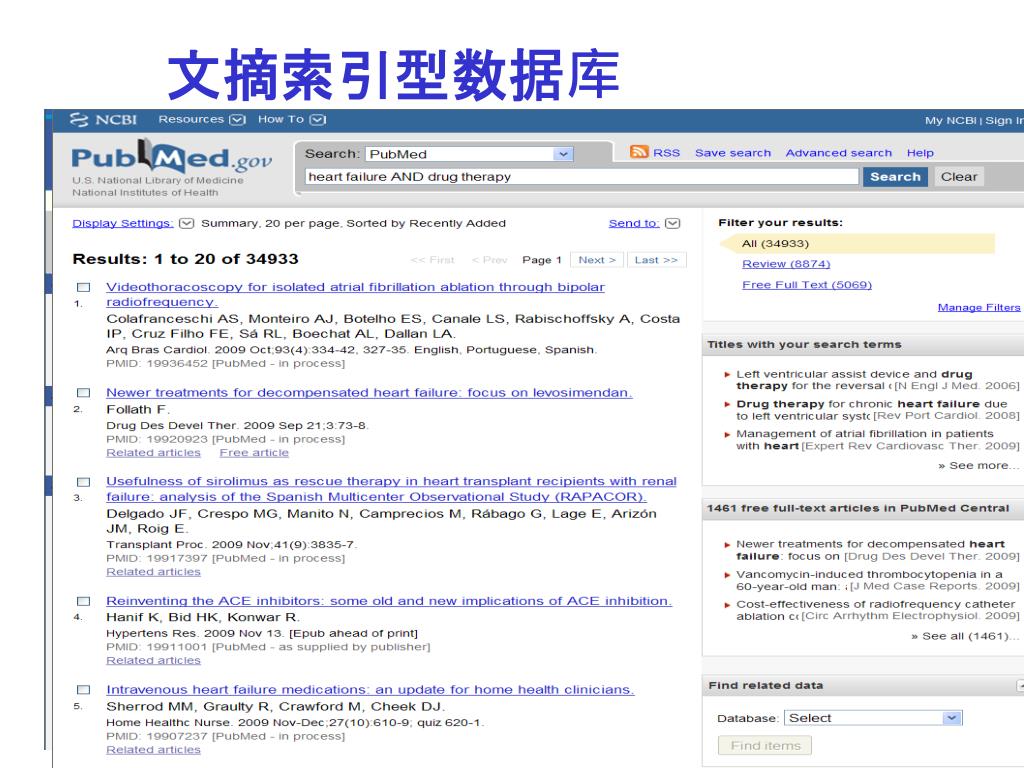Click Related articles under Home Healthc Nurse result
Viewport: 1024px width, 768px height.
point(153,750)
